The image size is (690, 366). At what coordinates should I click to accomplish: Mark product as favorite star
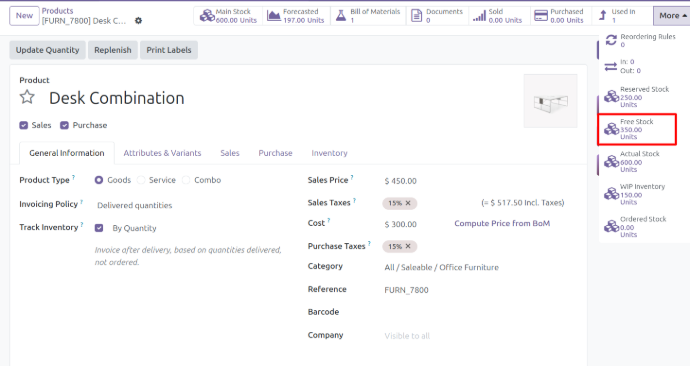pyautogui.click(x=27, y=97)
